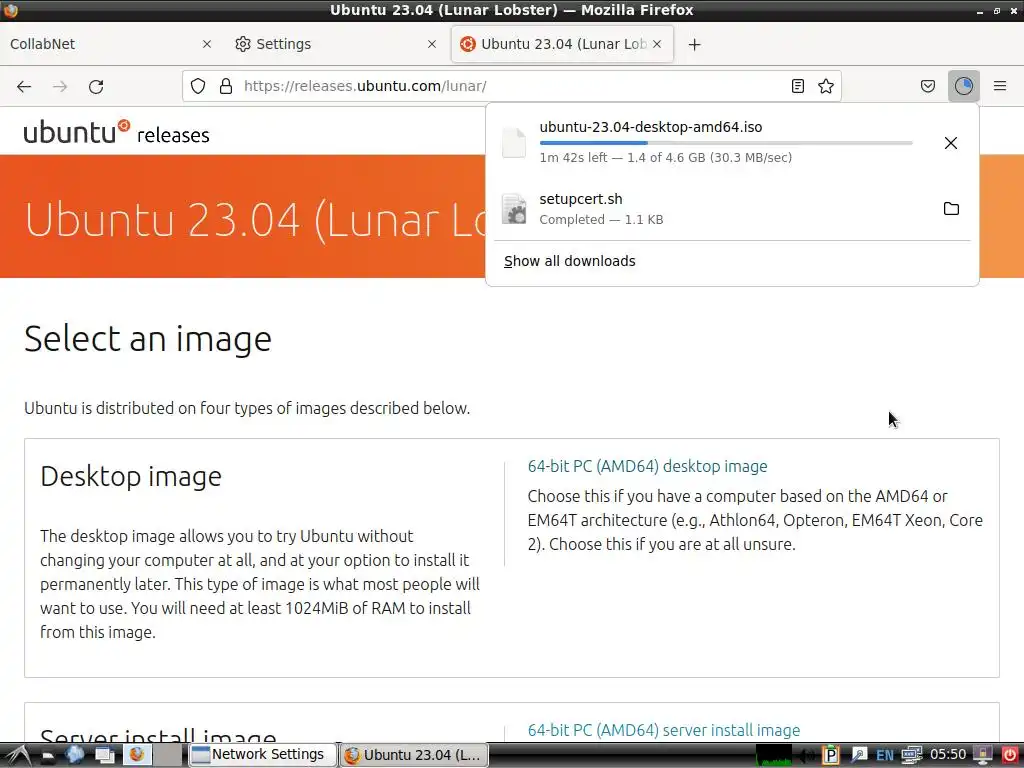The image size is (1024, 768).
Task: Click the setupcert.sh file icon
Action: tap(514, 209)
